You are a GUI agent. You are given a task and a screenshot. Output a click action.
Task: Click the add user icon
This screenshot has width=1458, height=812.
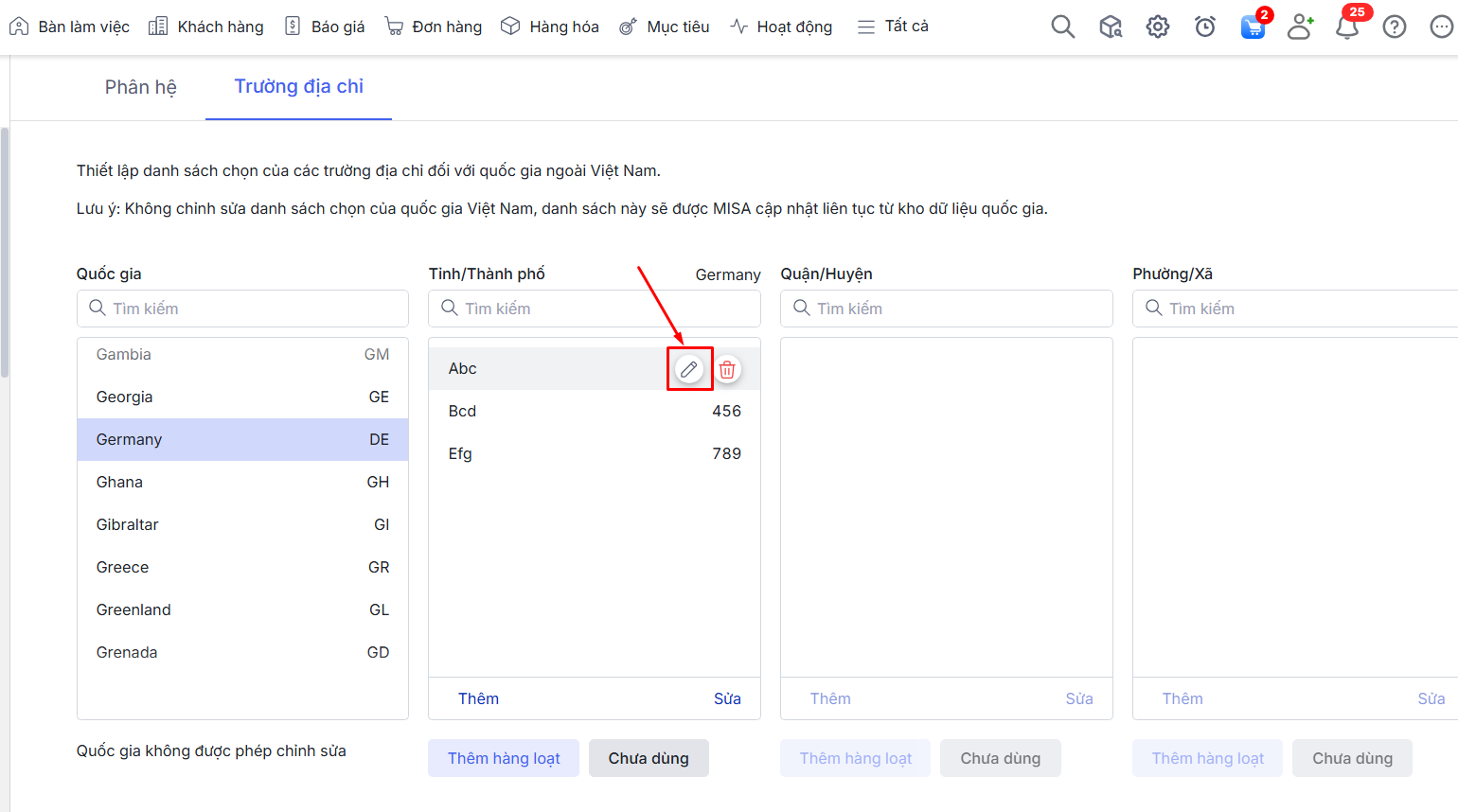[x=1300, y=26]
